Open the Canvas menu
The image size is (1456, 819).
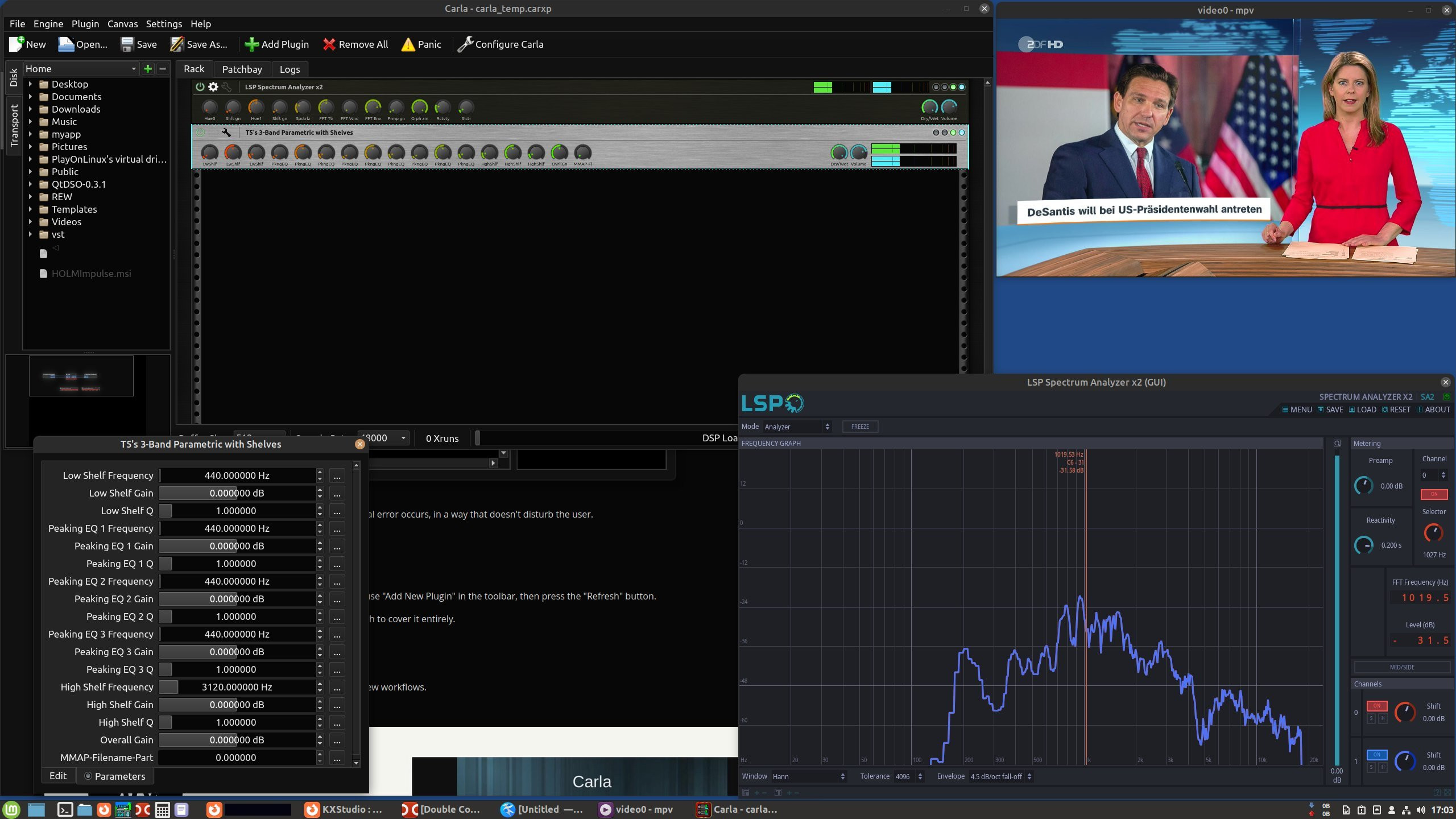[122, 24]
